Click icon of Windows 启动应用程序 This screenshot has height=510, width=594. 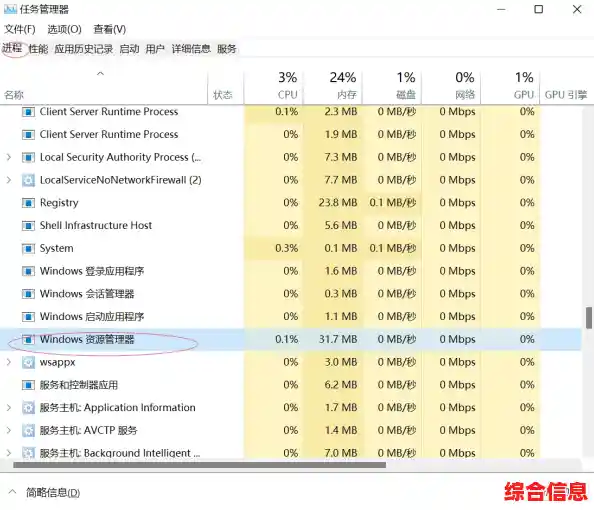28,317
